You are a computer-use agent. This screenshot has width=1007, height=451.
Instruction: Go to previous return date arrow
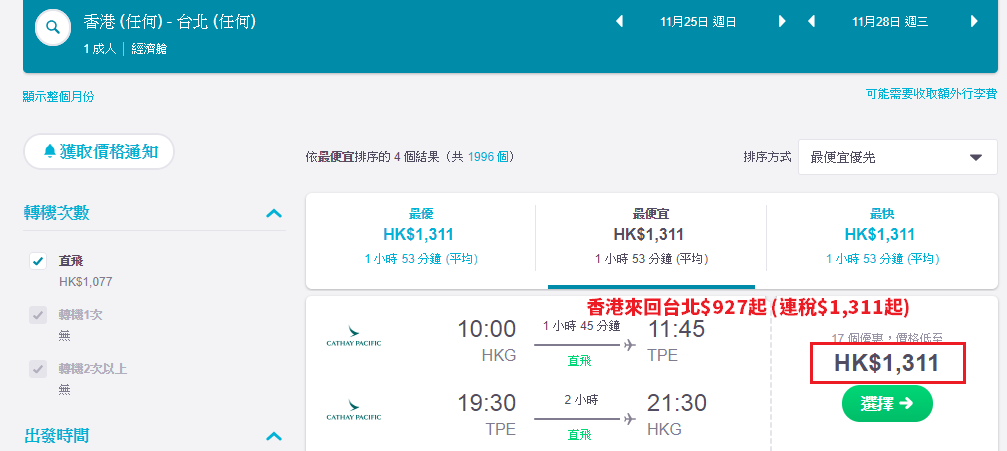812,22
